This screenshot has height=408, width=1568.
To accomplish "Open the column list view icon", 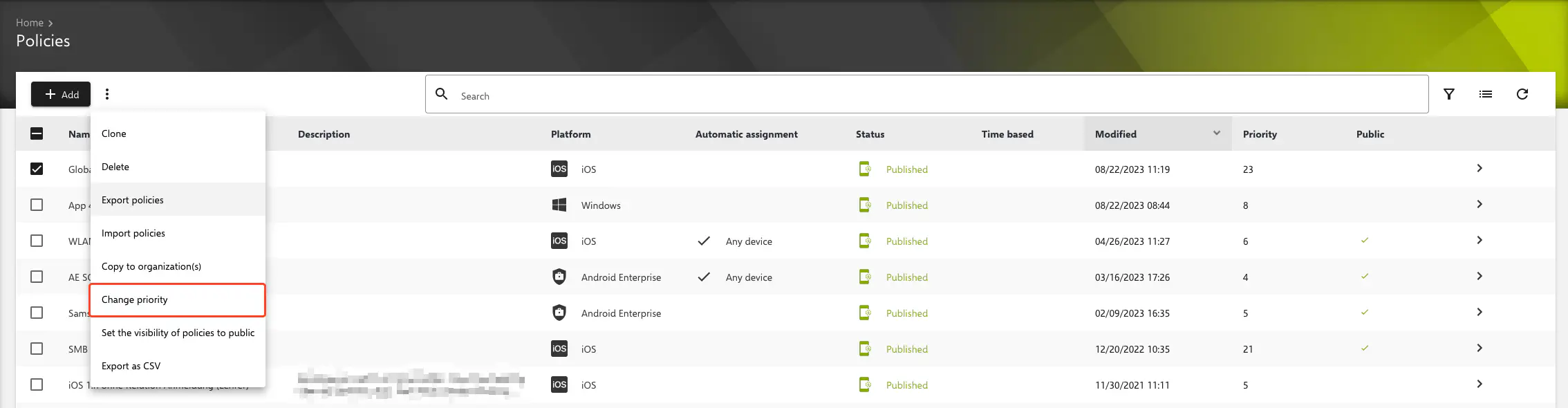I will (1485, 94).
